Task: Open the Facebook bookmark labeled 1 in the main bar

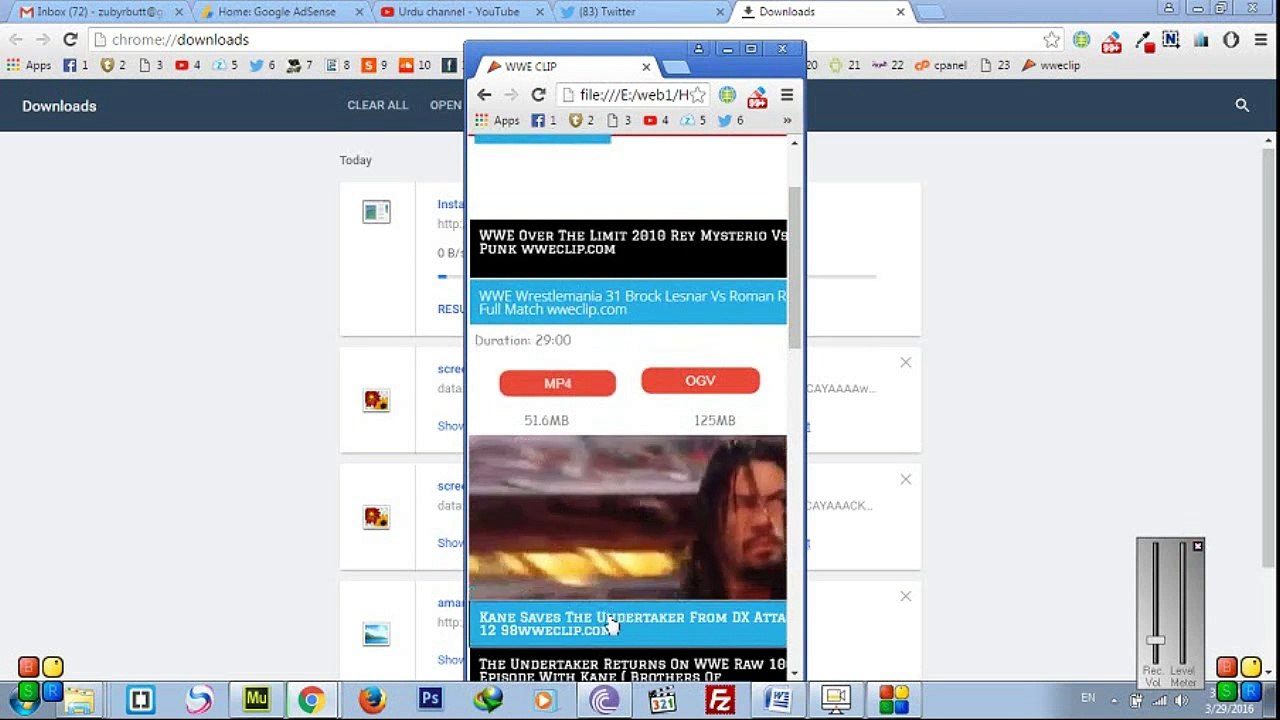Action: [x=76, y=65]
